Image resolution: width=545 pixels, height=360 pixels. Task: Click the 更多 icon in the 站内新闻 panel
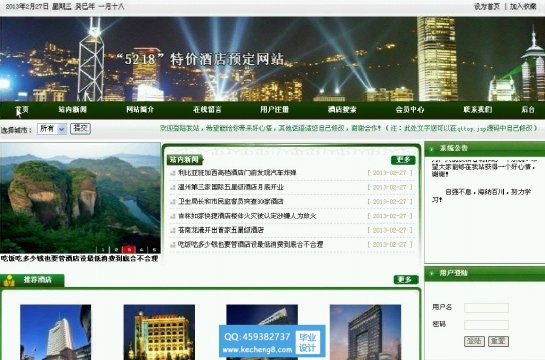403,160
